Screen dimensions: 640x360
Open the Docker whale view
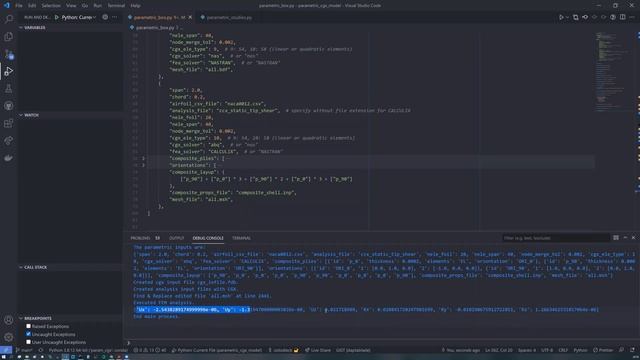point(9,158)
